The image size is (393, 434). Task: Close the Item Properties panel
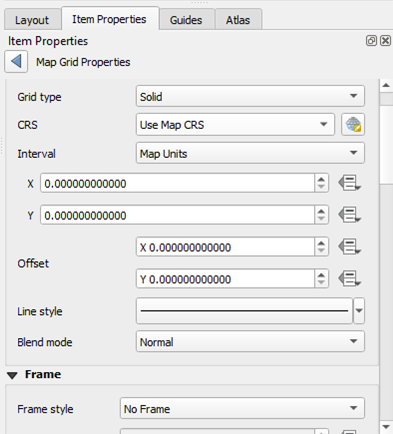coord(385,41)
